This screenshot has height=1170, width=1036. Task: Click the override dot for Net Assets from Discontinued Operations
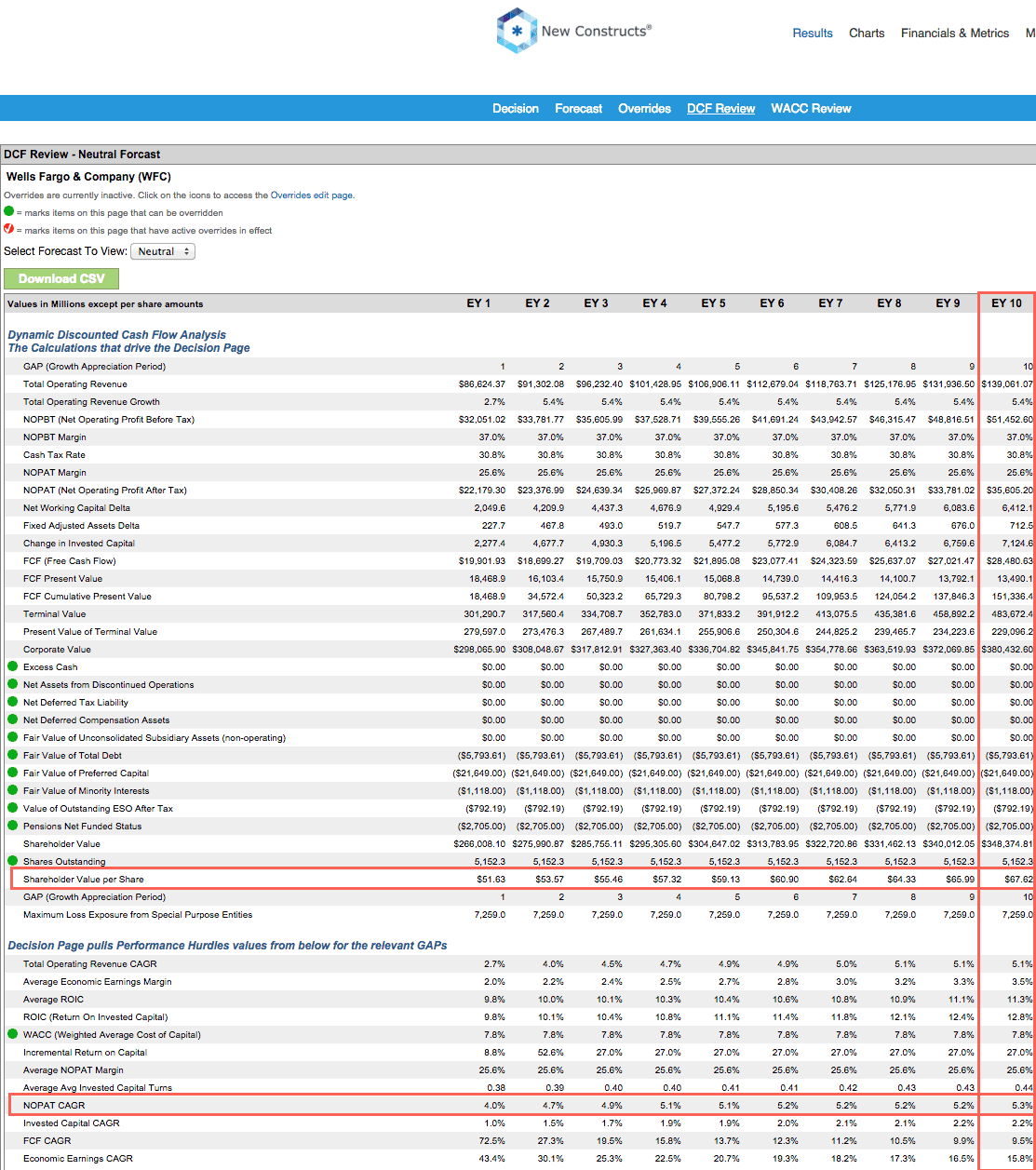13,684
